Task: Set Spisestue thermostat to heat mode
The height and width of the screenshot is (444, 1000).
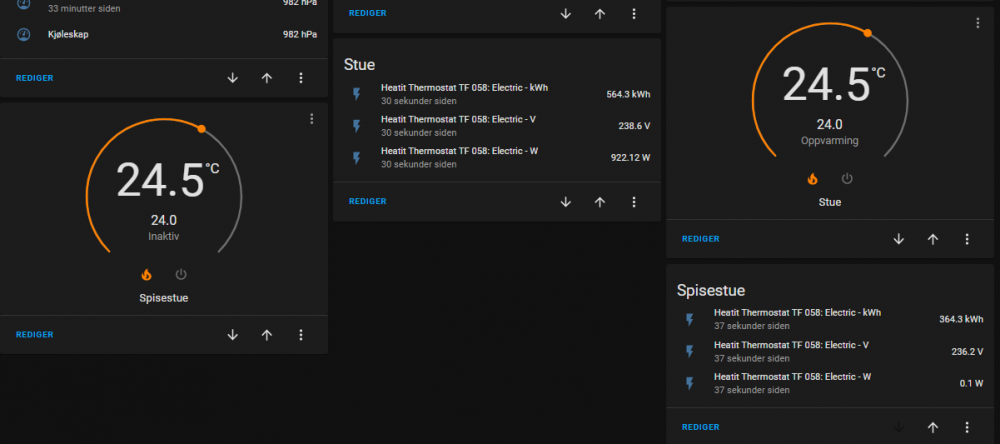Action: click(x=147, y=274)
